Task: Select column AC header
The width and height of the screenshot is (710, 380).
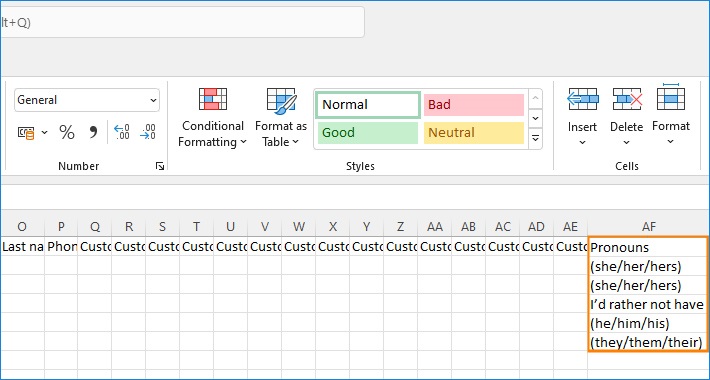Action: 502,226
